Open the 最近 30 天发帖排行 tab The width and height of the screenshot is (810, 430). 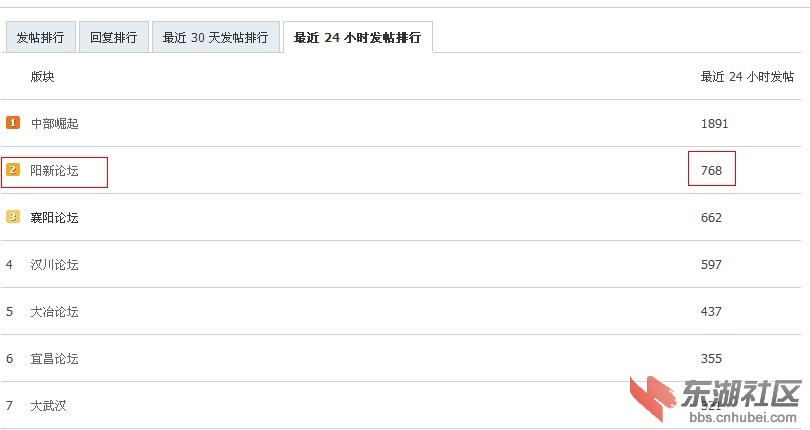click(x=215, y=37)
